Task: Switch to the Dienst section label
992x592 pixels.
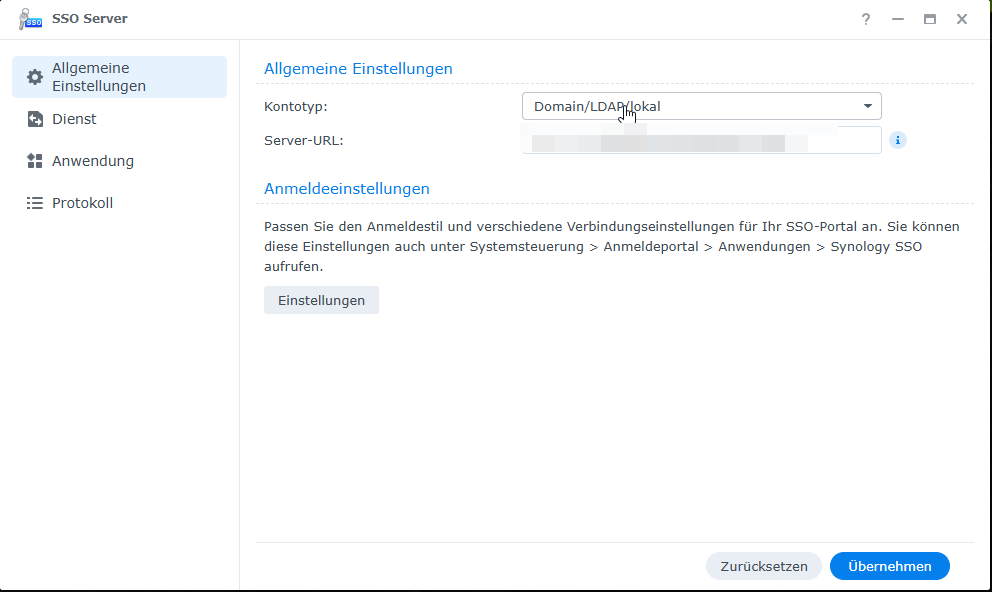Action: [74, 119]
